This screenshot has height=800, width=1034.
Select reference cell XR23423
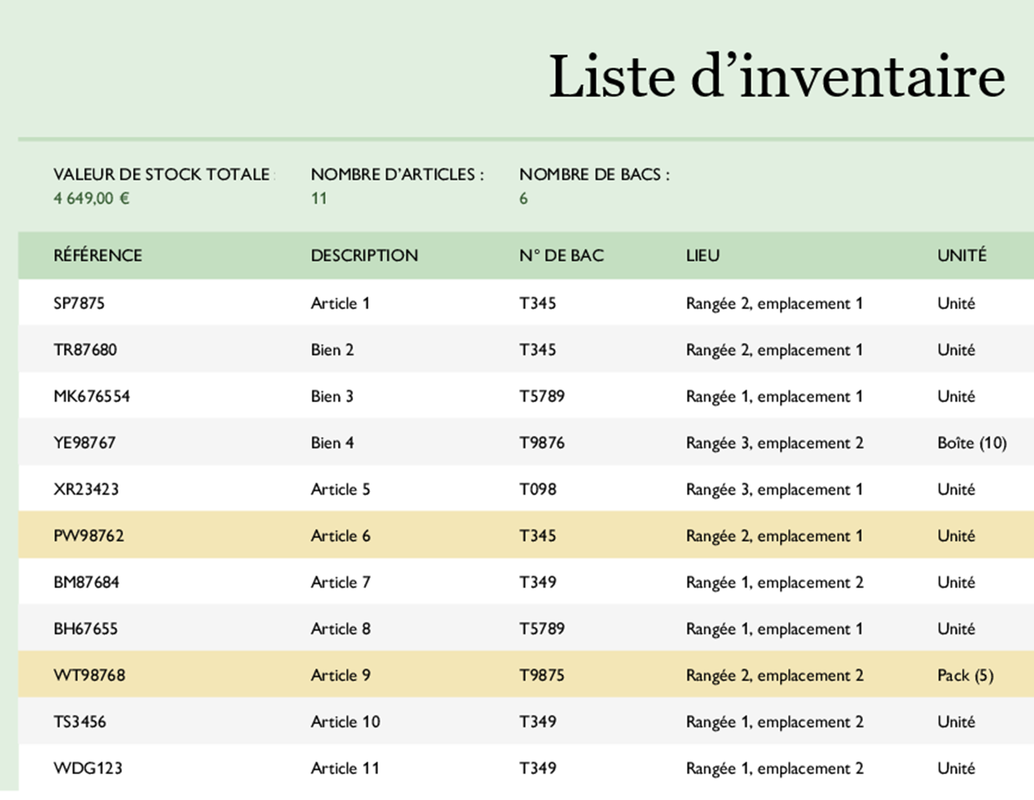point(86,489)
